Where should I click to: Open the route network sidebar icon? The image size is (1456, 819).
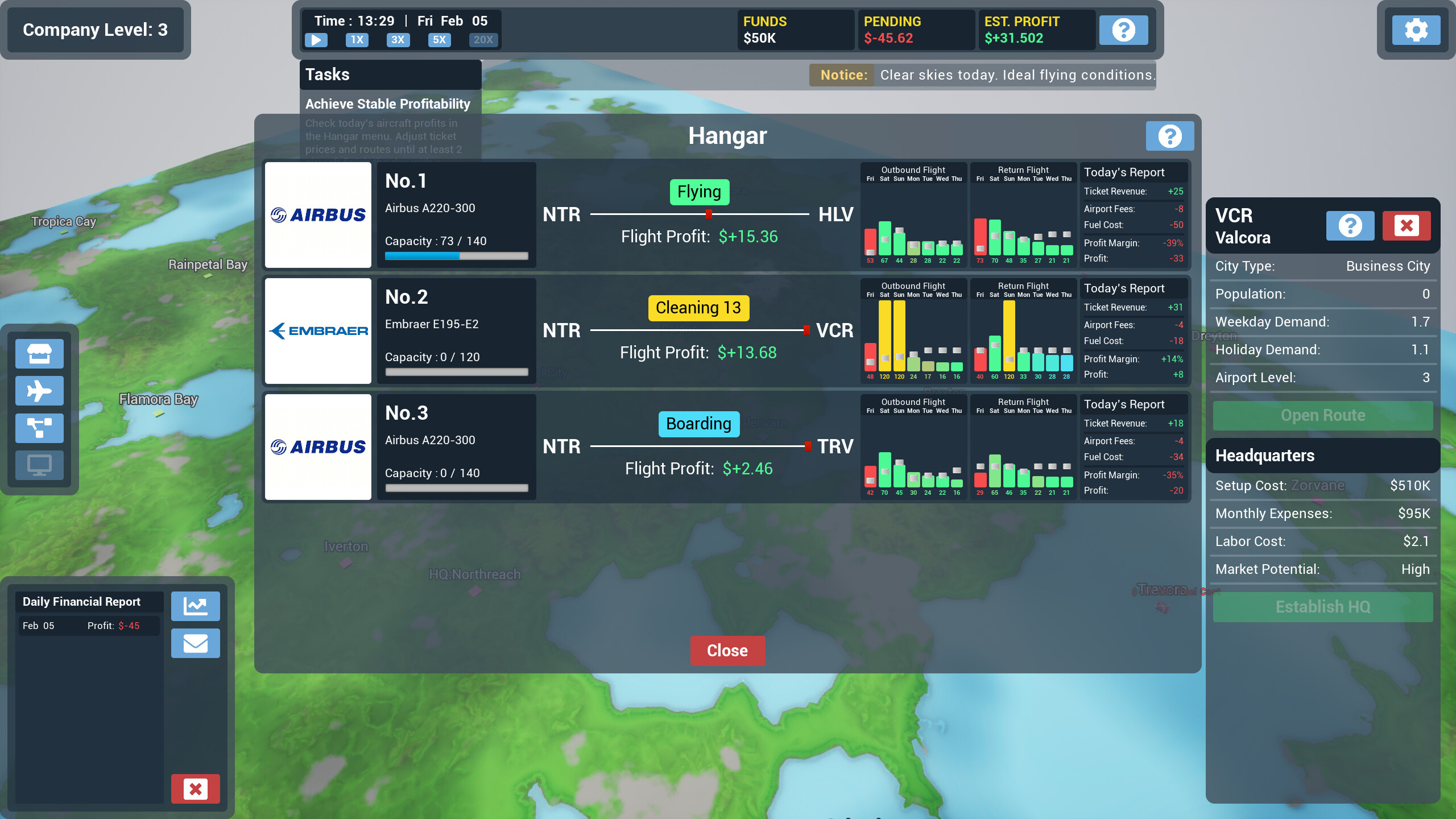click(x=39, y=428)
